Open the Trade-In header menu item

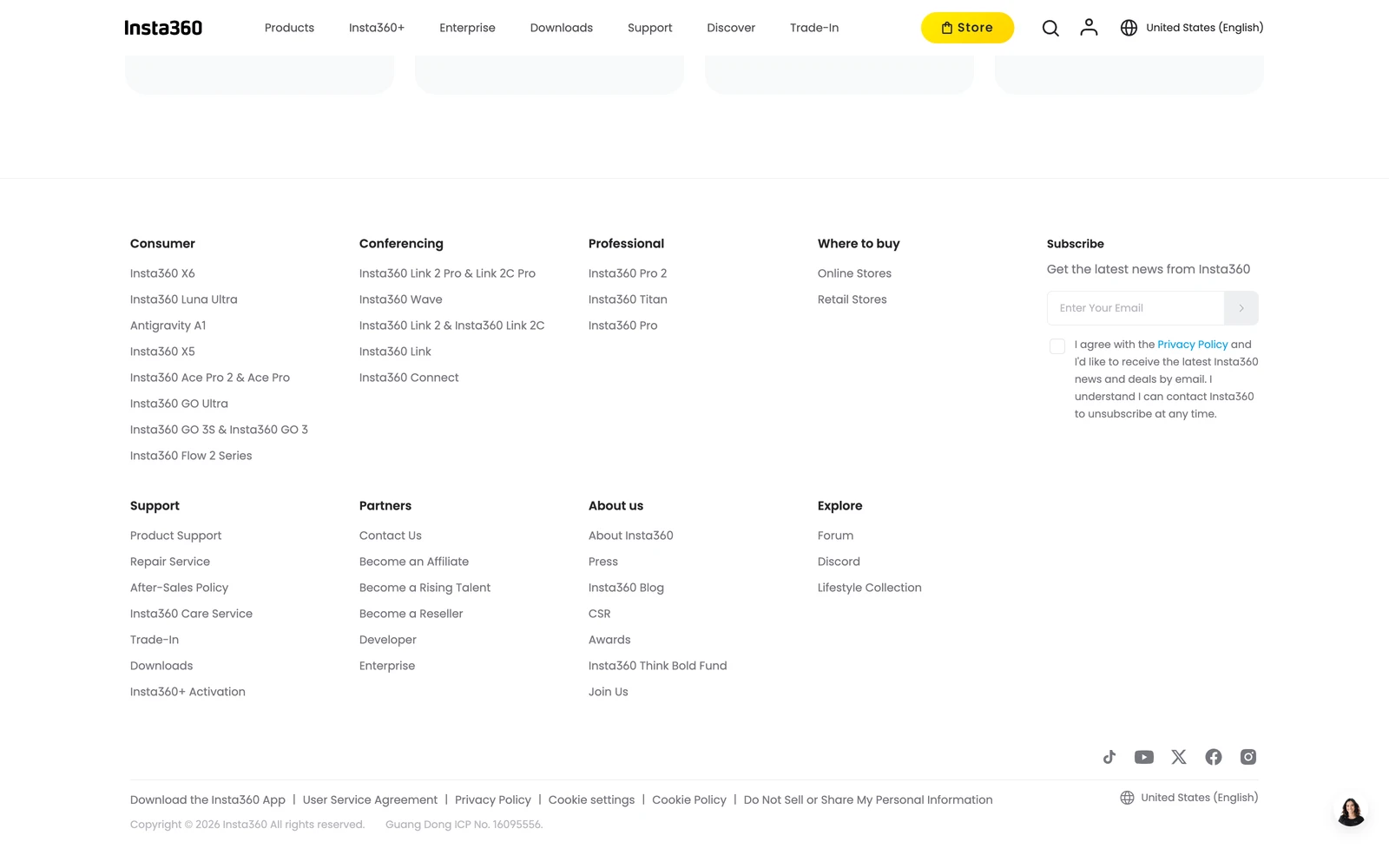click(814, 28)
